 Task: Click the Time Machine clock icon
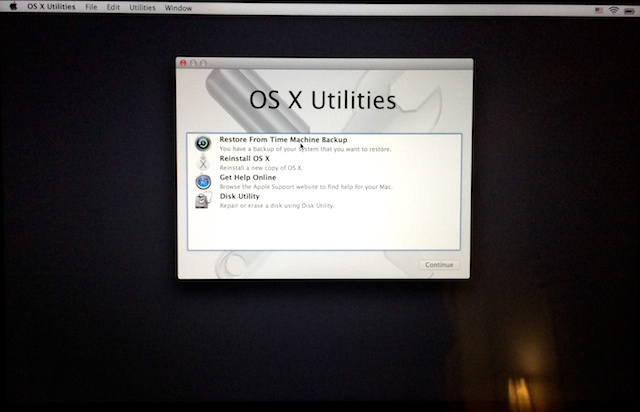pos(203,143)
